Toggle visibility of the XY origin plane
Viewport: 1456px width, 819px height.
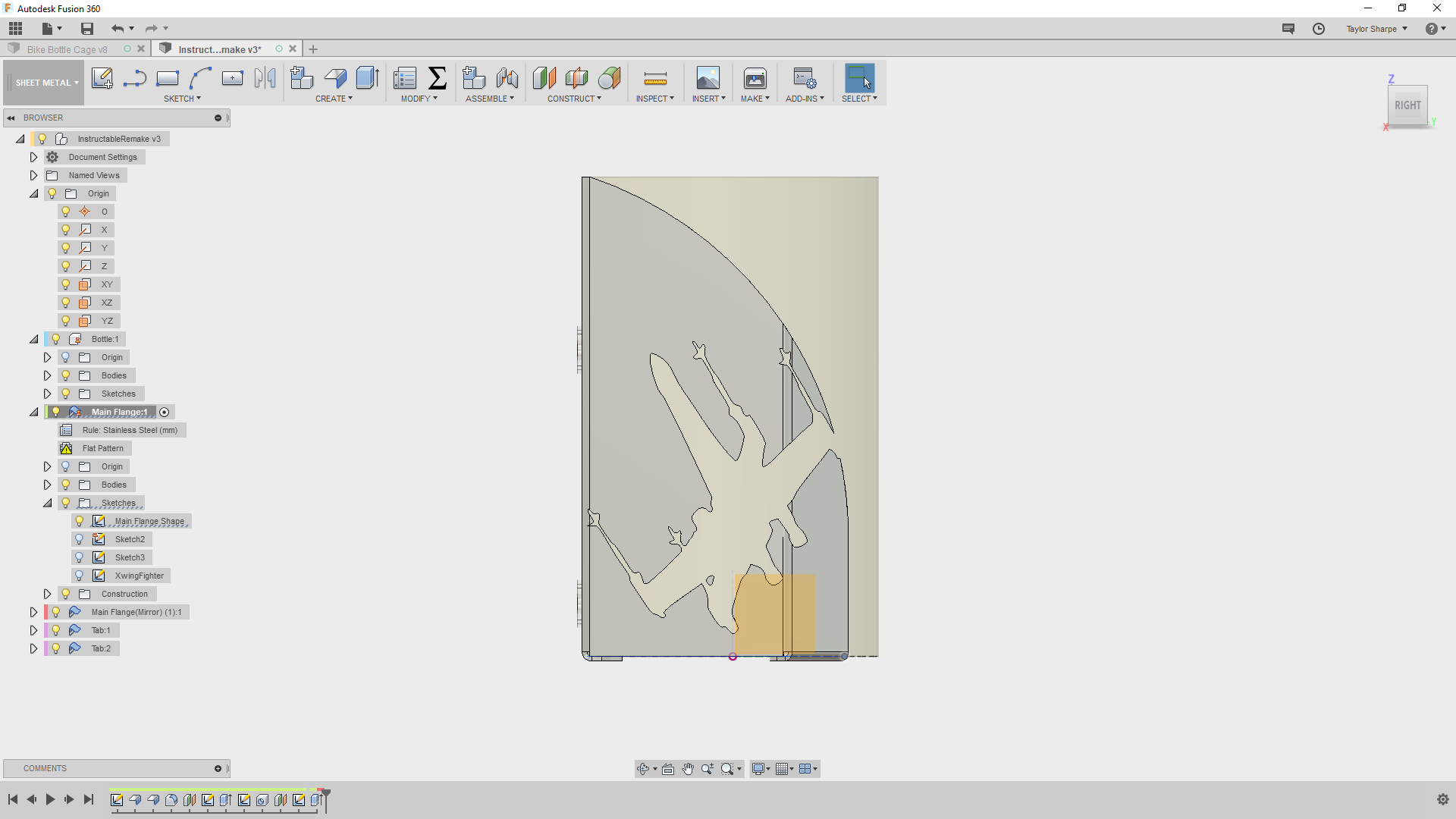[x=66, y=284]
